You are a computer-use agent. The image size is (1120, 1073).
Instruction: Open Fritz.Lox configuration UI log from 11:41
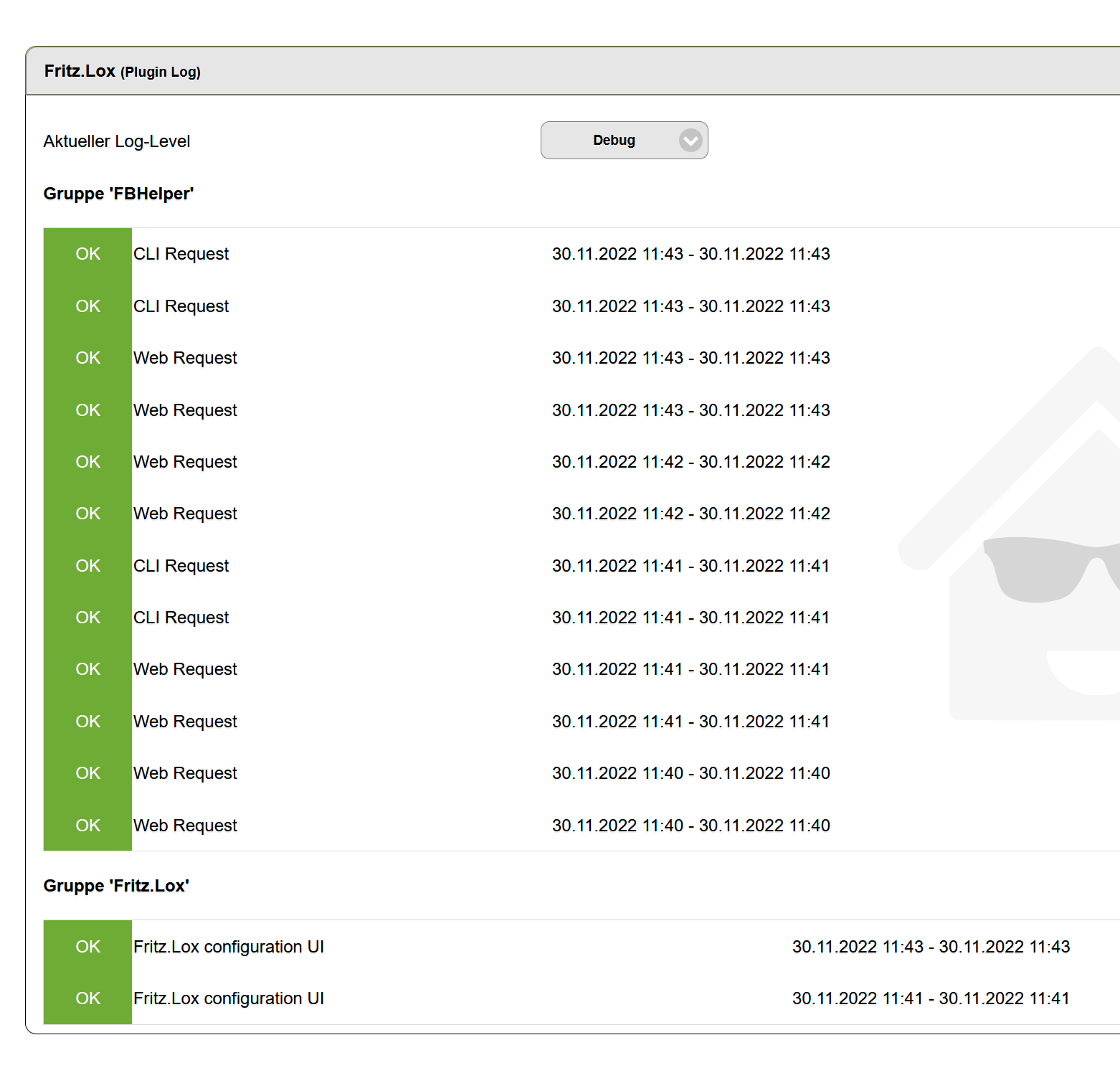pos(229,998)
